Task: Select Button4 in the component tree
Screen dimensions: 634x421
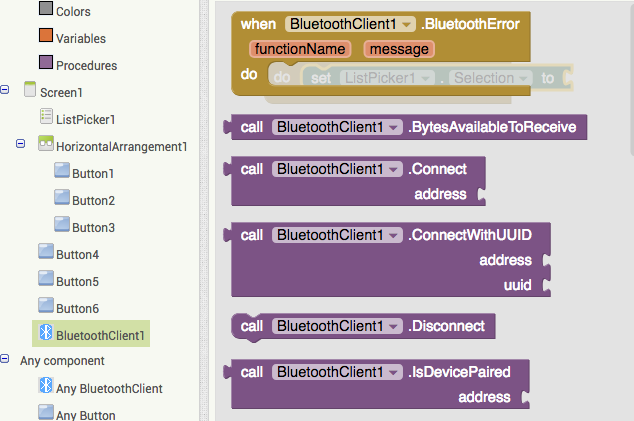Action: pyautogui.click(x=77, y=254)
